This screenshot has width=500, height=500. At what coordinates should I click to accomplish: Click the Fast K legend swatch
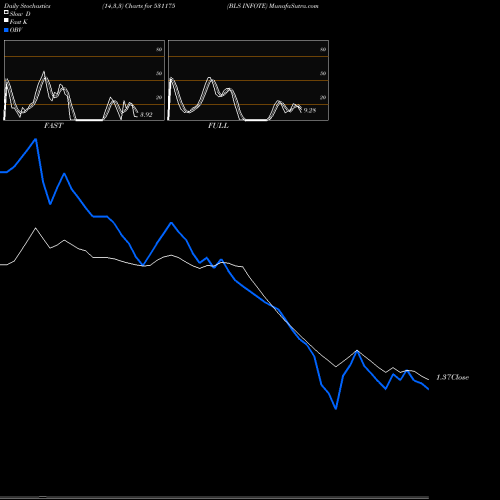(x=6, y=21)
